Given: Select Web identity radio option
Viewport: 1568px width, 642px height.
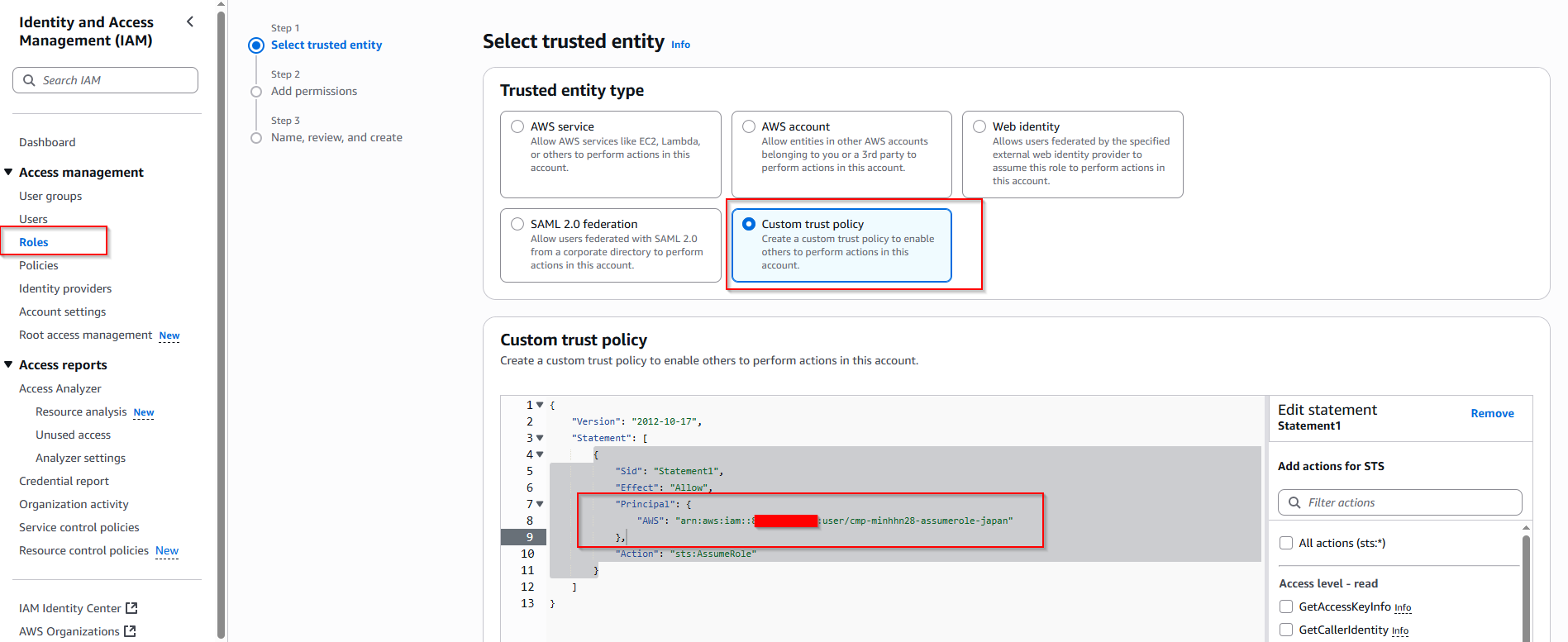Looking at the screenshot, I should [979, 126].
